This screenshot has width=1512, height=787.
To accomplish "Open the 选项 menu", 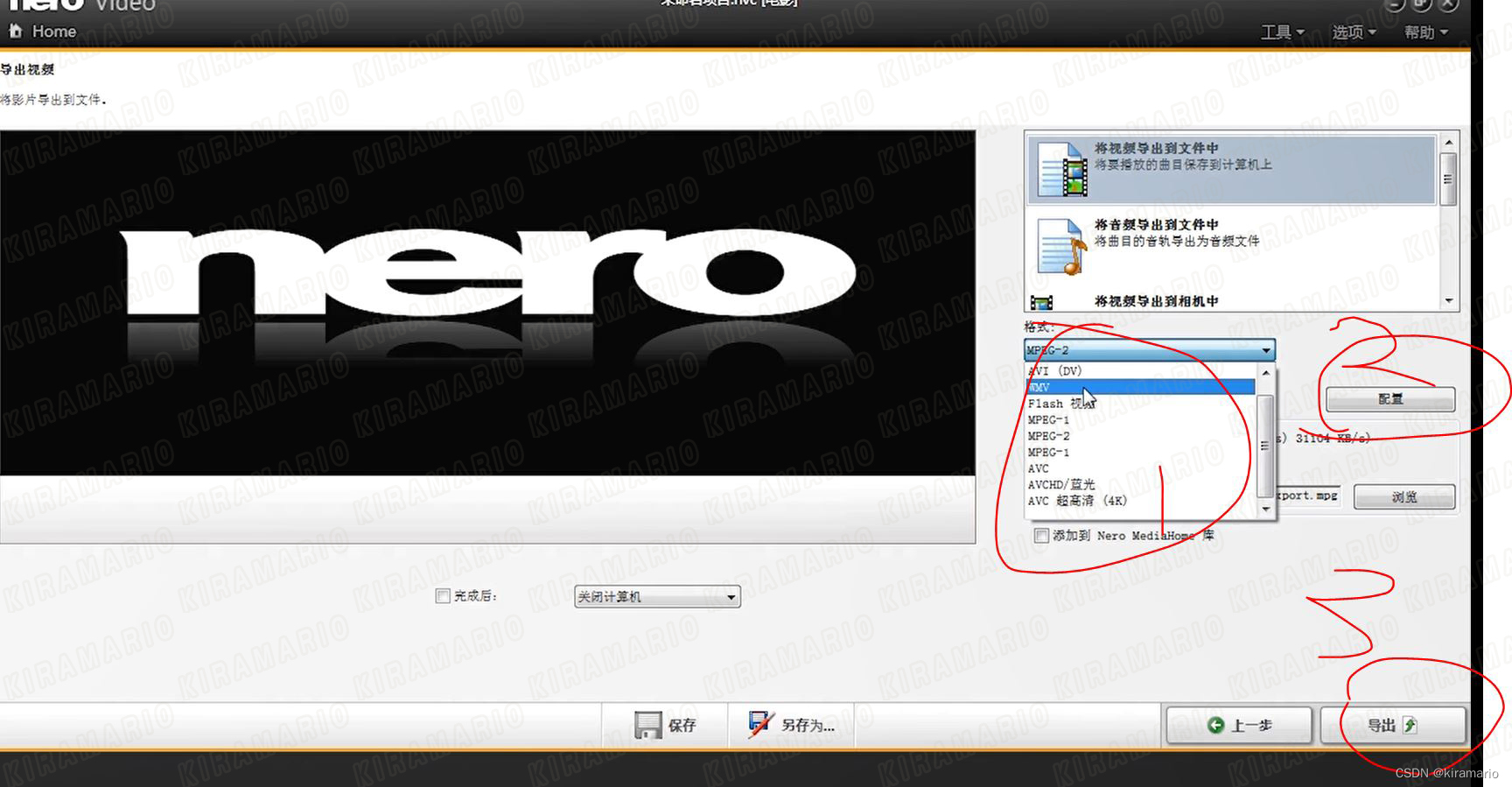I will [x=1354, y=32].
